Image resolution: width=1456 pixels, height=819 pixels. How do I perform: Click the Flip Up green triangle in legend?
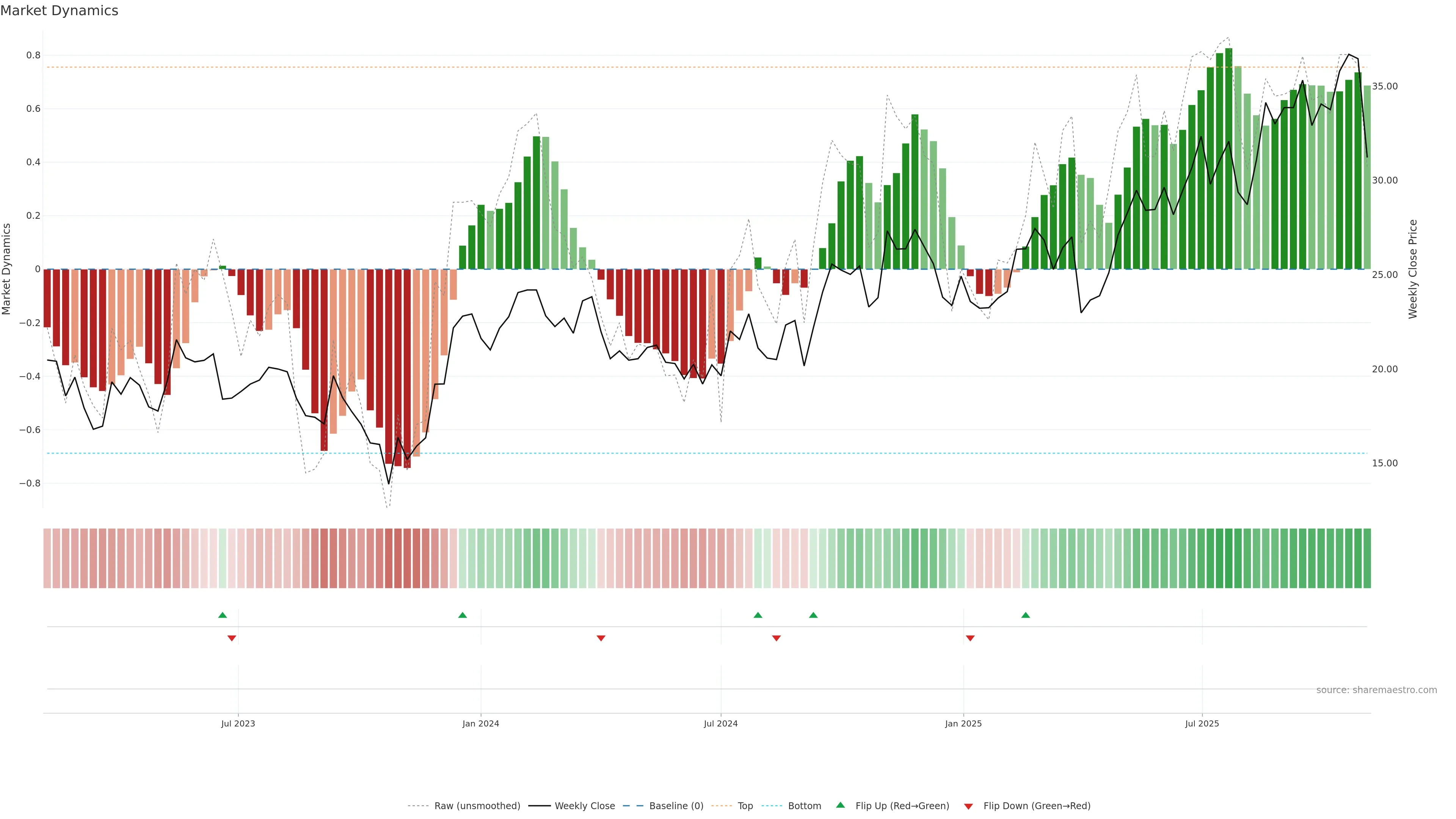click(841, 805)
